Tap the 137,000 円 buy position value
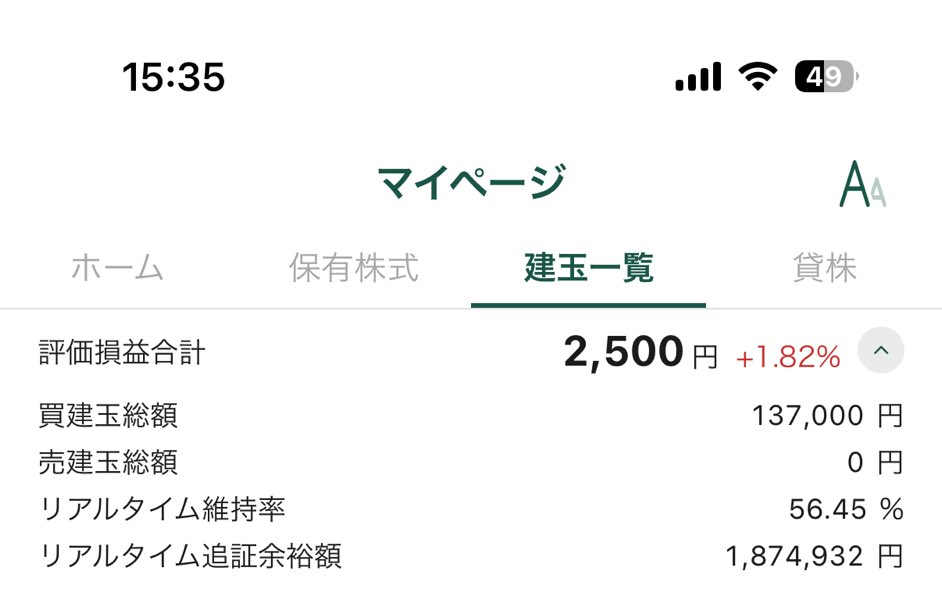Image resolution: width=942 pixels, height=592 pixels. [x=827, y=416]
